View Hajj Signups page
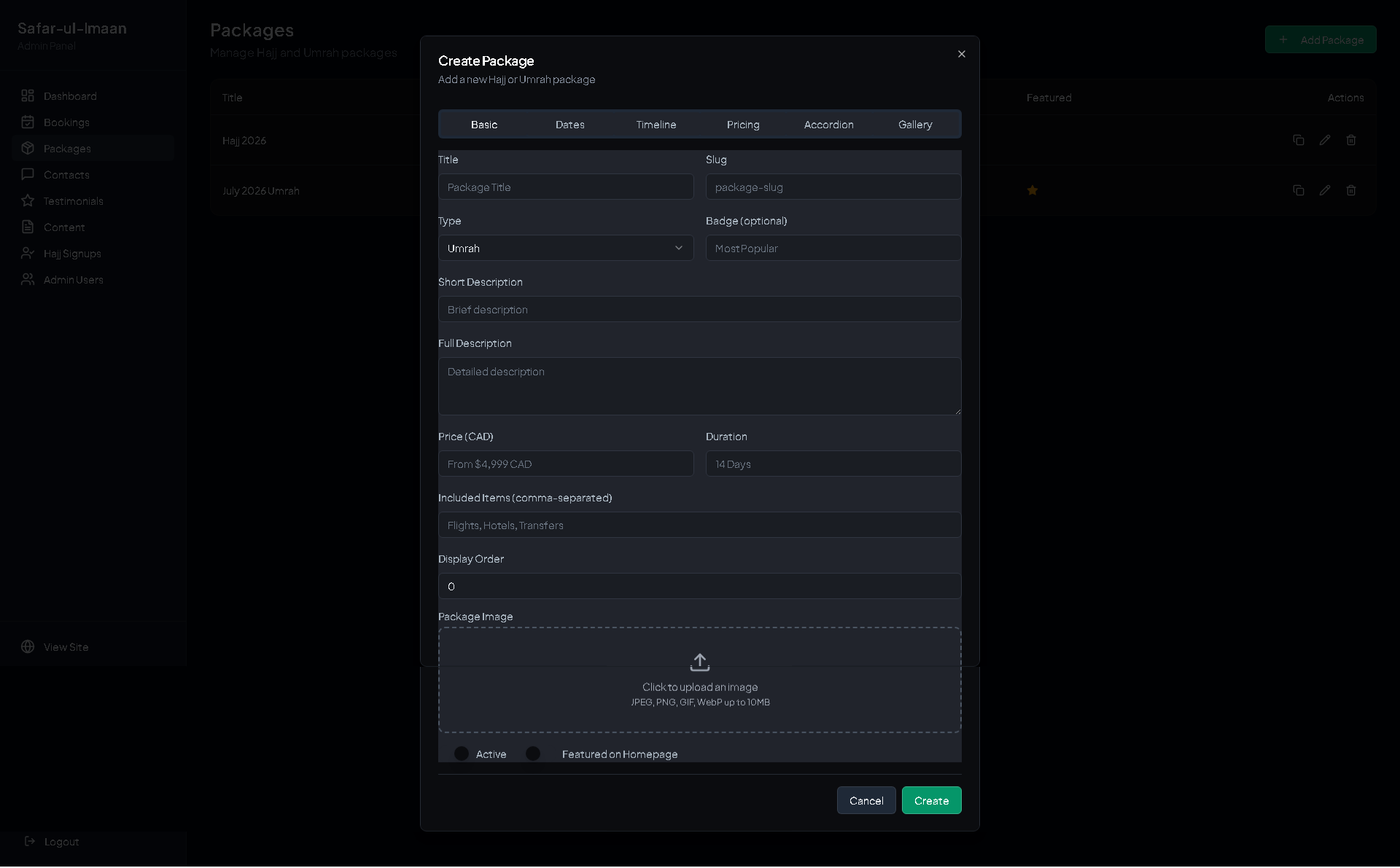 [73, 253]
